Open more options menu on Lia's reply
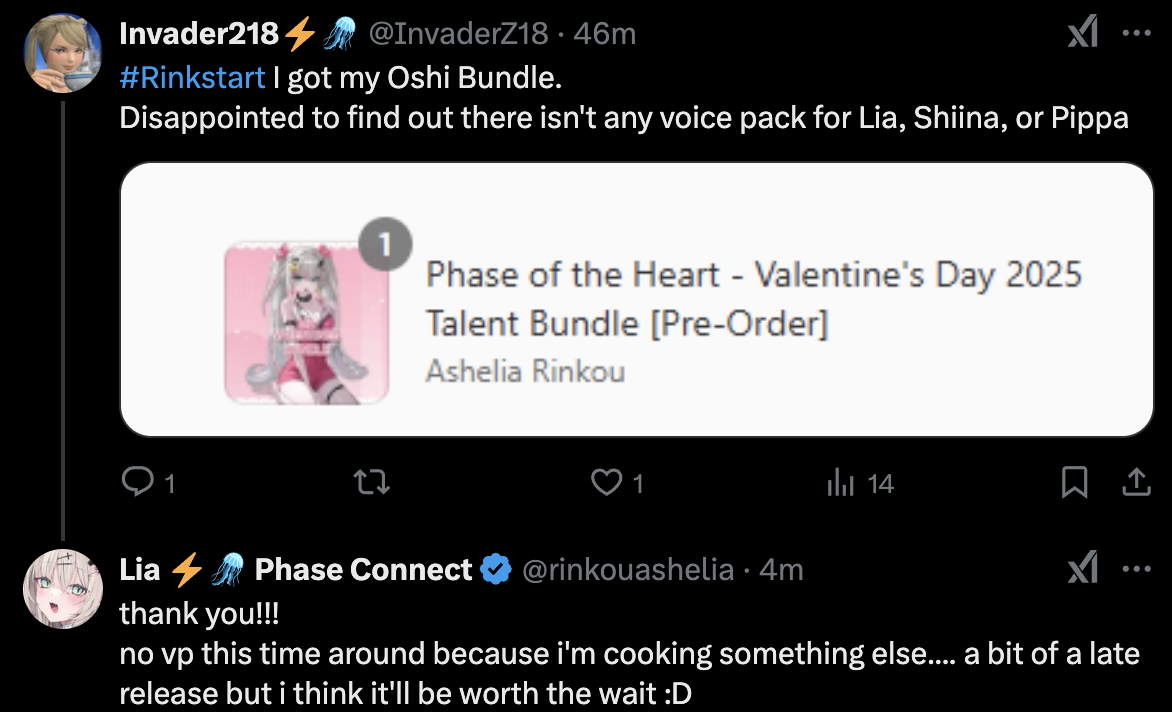 [x=1137, y=570]
